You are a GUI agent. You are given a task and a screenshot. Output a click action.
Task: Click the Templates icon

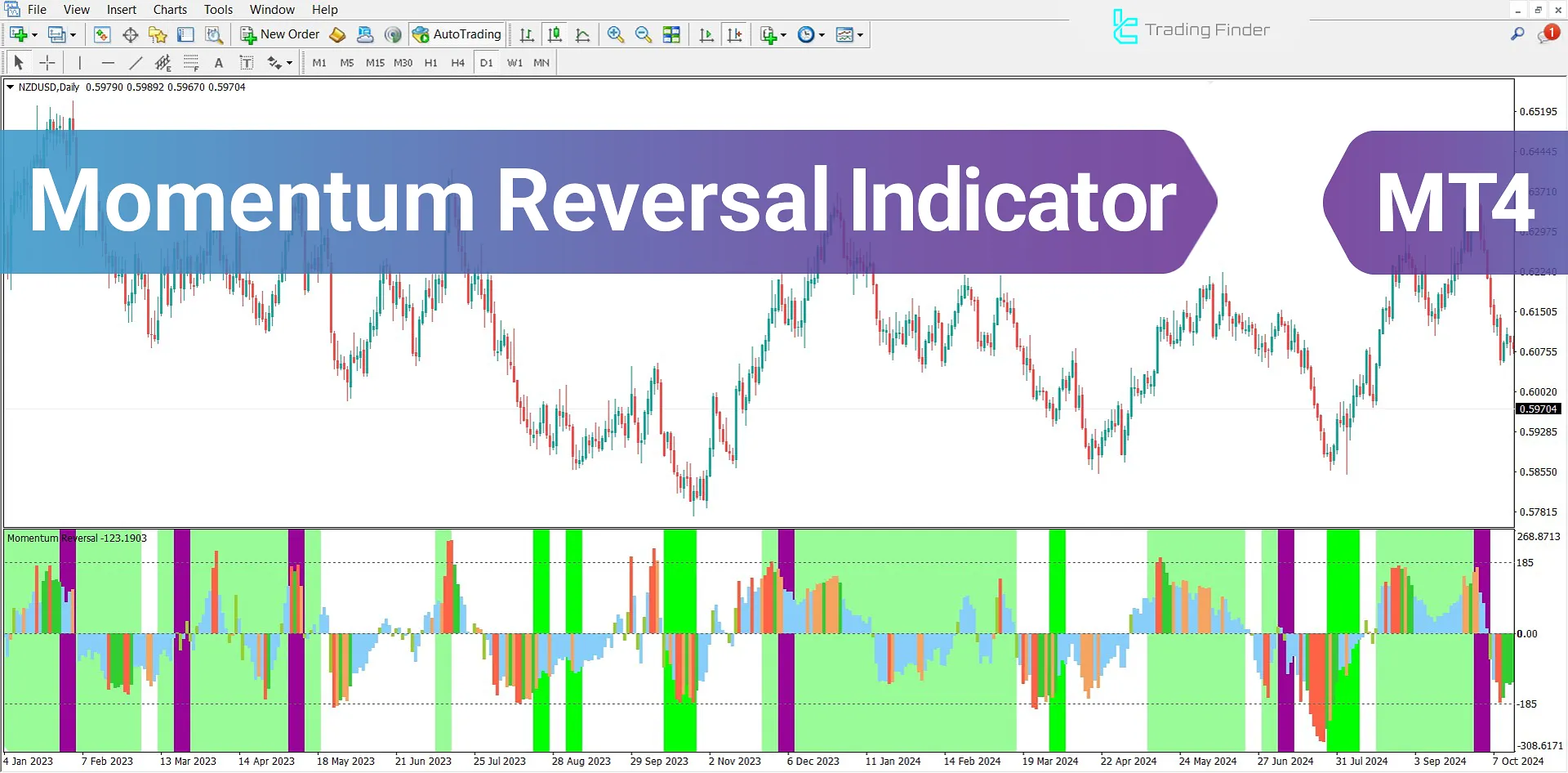845,34
